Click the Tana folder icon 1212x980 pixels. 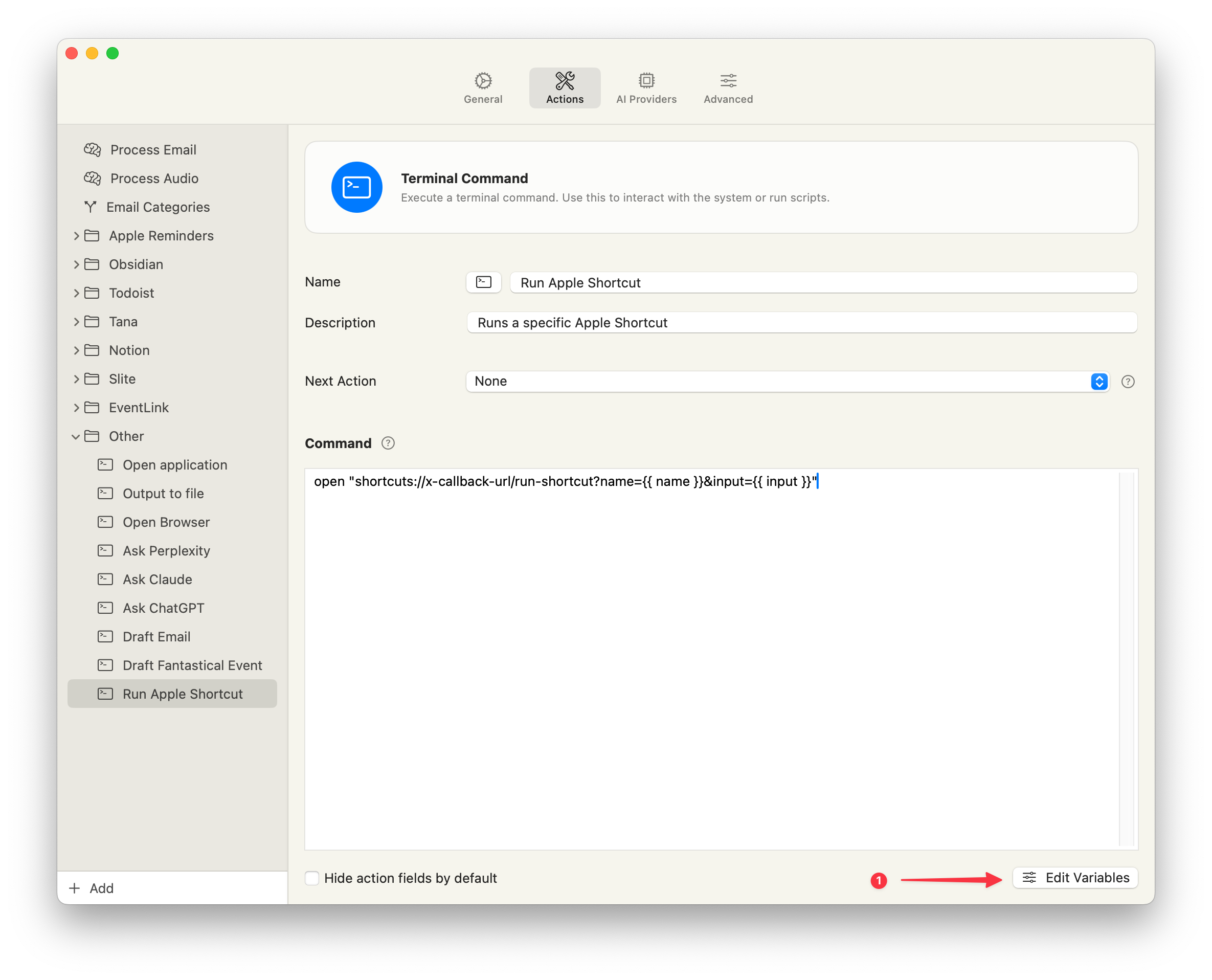coord(92,322)
